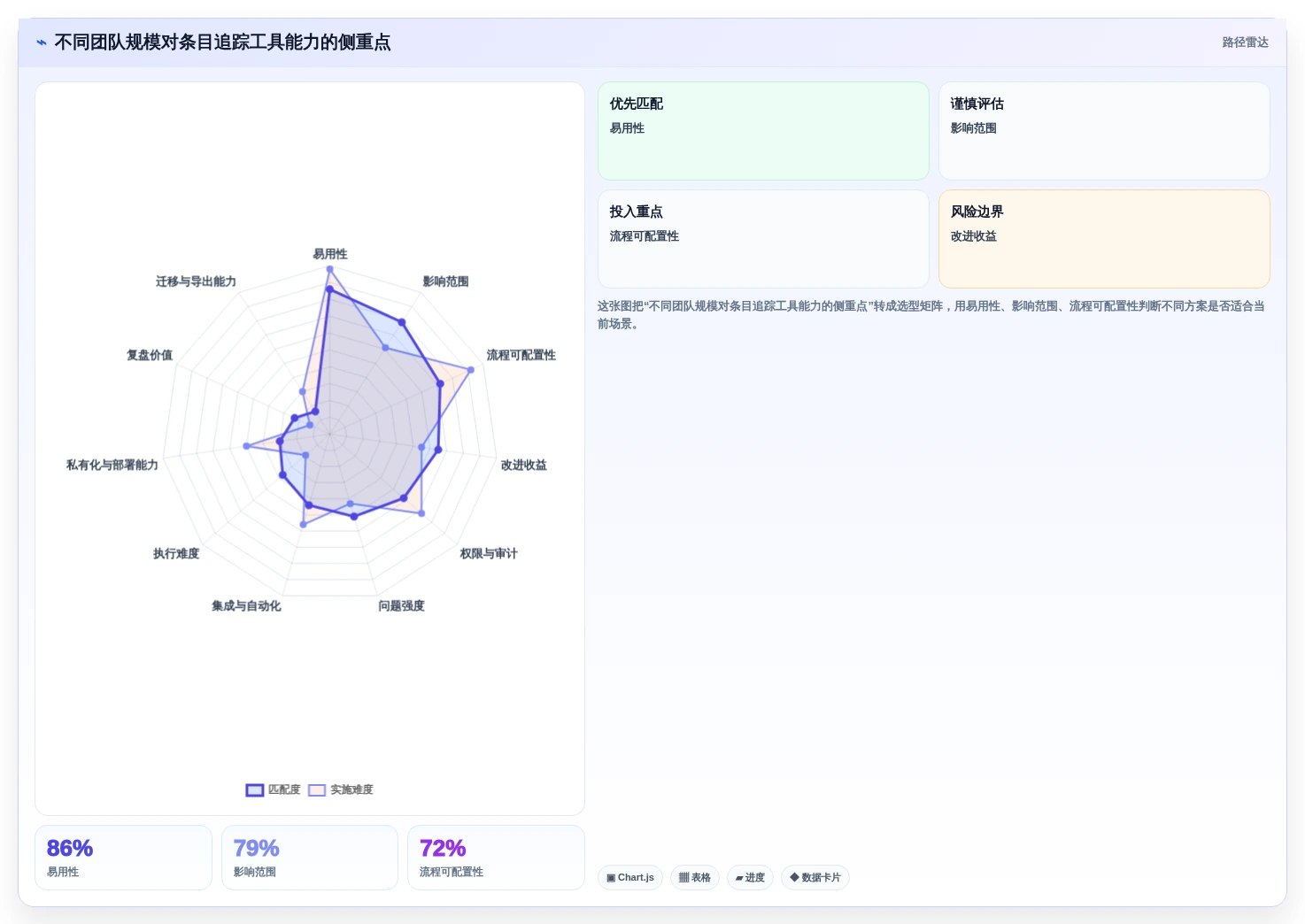Viewport: 1305px width, 924px height.
Task: Click the 集成与自动化 radar axis label
Action: pyautogui.click(x=246, y=606)
